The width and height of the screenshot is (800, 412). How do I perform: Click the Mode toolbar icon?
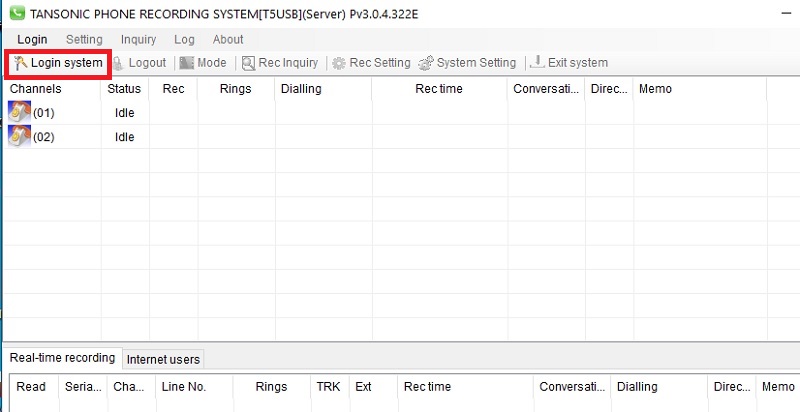tap(187, 63)
